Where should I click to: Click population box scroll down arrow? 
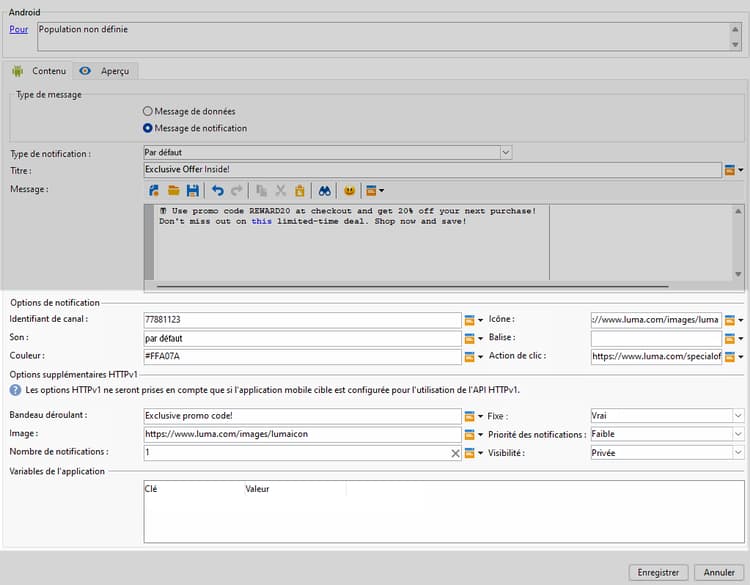[x=735, y=44]
